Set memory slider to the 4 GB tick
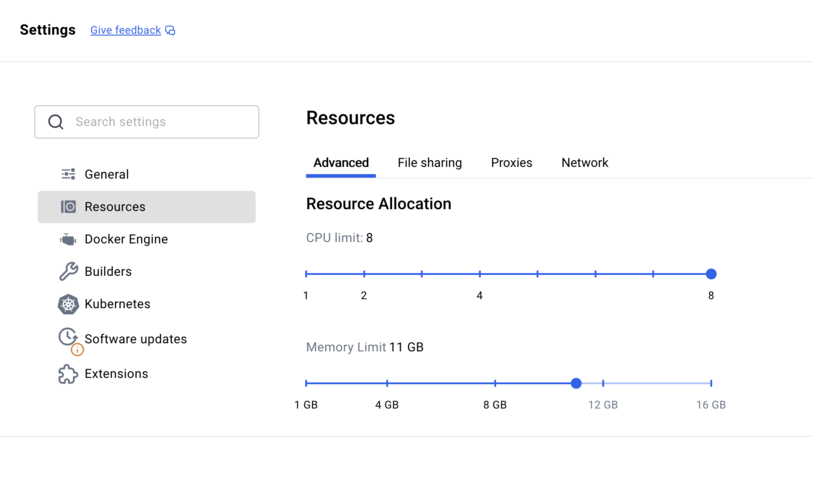This screenshot has width=813, height=485. point(387,383)
